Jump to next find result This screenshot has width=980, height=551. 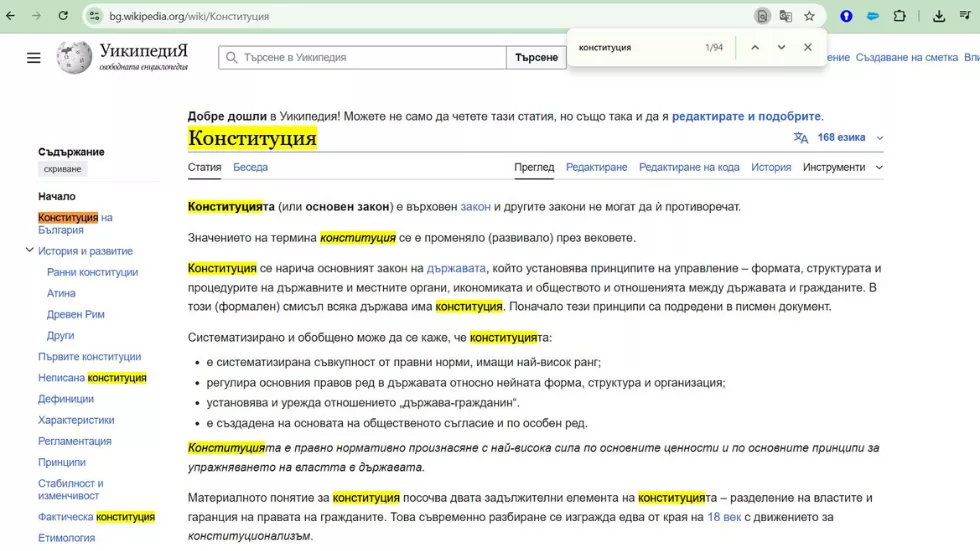781,47
